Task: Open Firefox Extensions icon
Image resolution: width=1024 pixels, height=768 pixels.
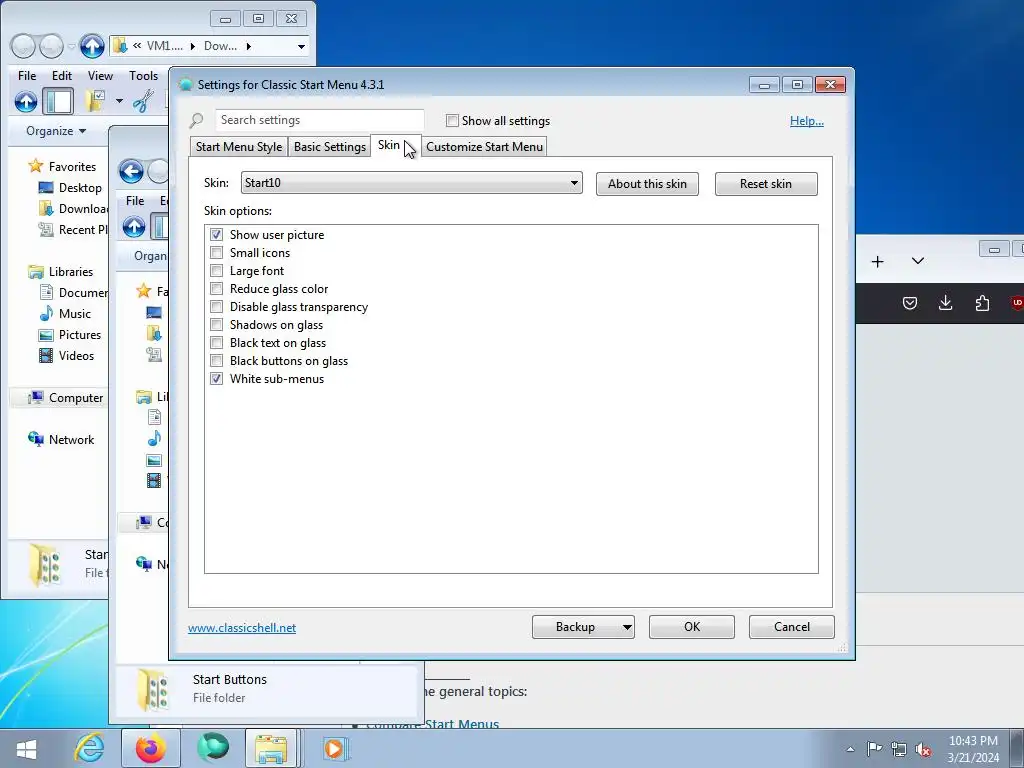Action: [982, 303]
